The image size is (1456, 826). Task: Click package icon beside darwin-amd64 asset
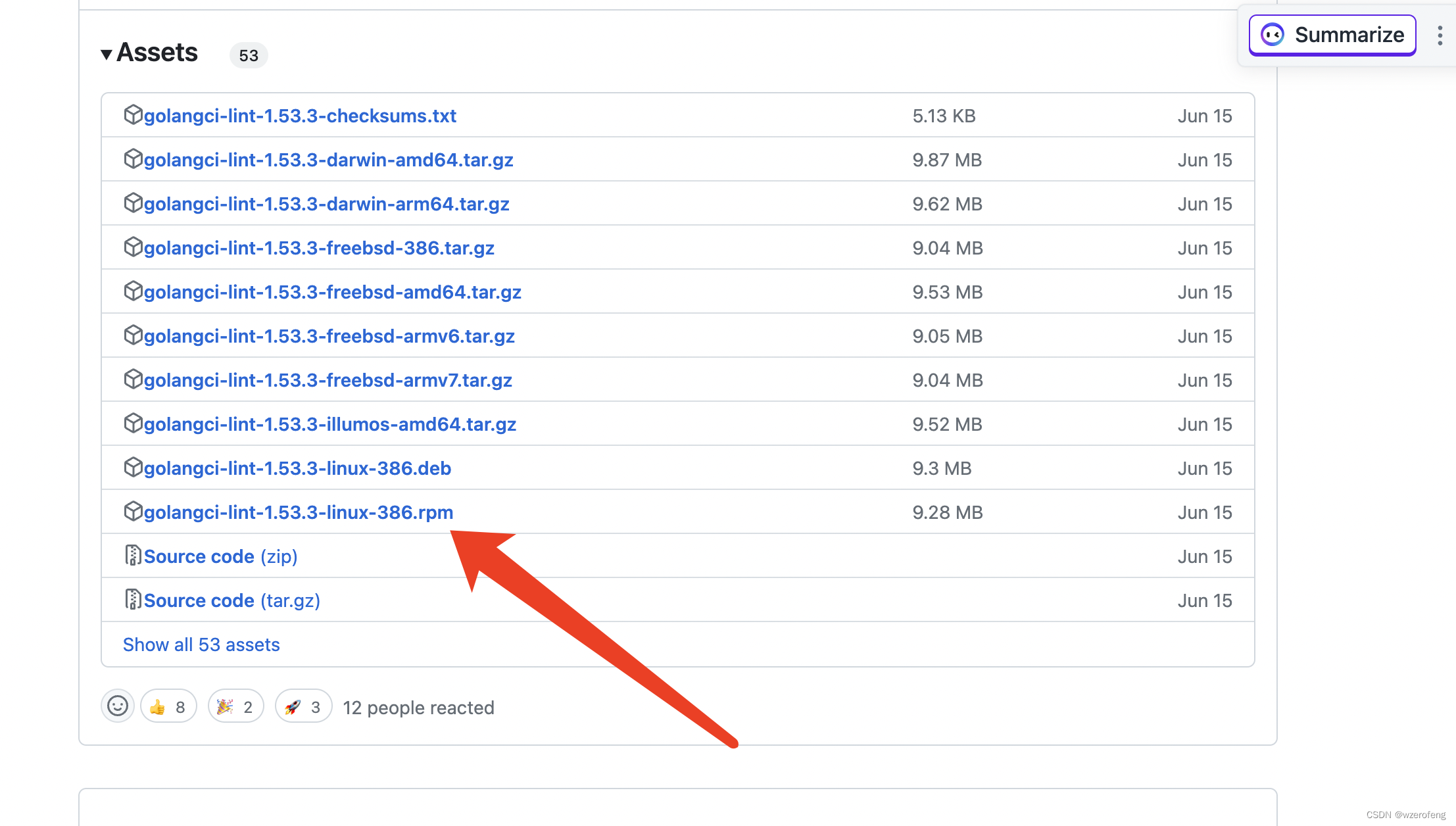point(133,159)
